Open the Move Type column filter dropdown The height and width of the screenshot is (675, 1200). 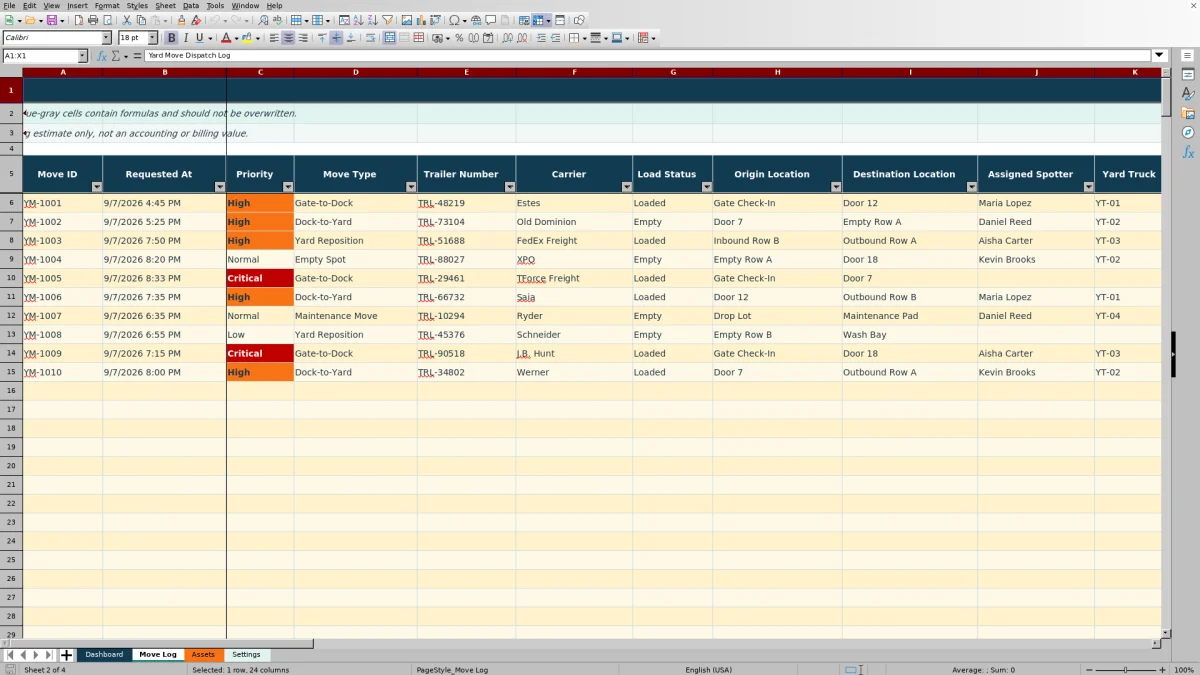tap(411, 187)
